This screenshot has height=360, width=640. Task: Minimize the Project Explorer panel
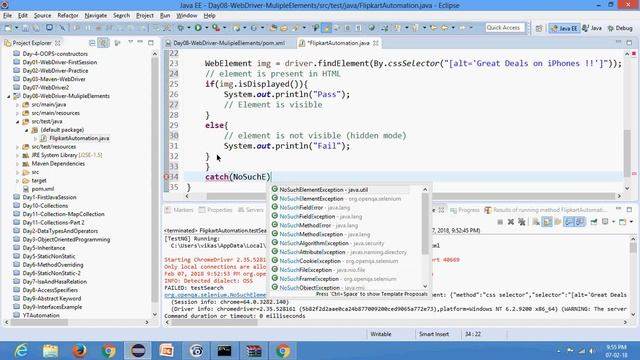(140, 42)
